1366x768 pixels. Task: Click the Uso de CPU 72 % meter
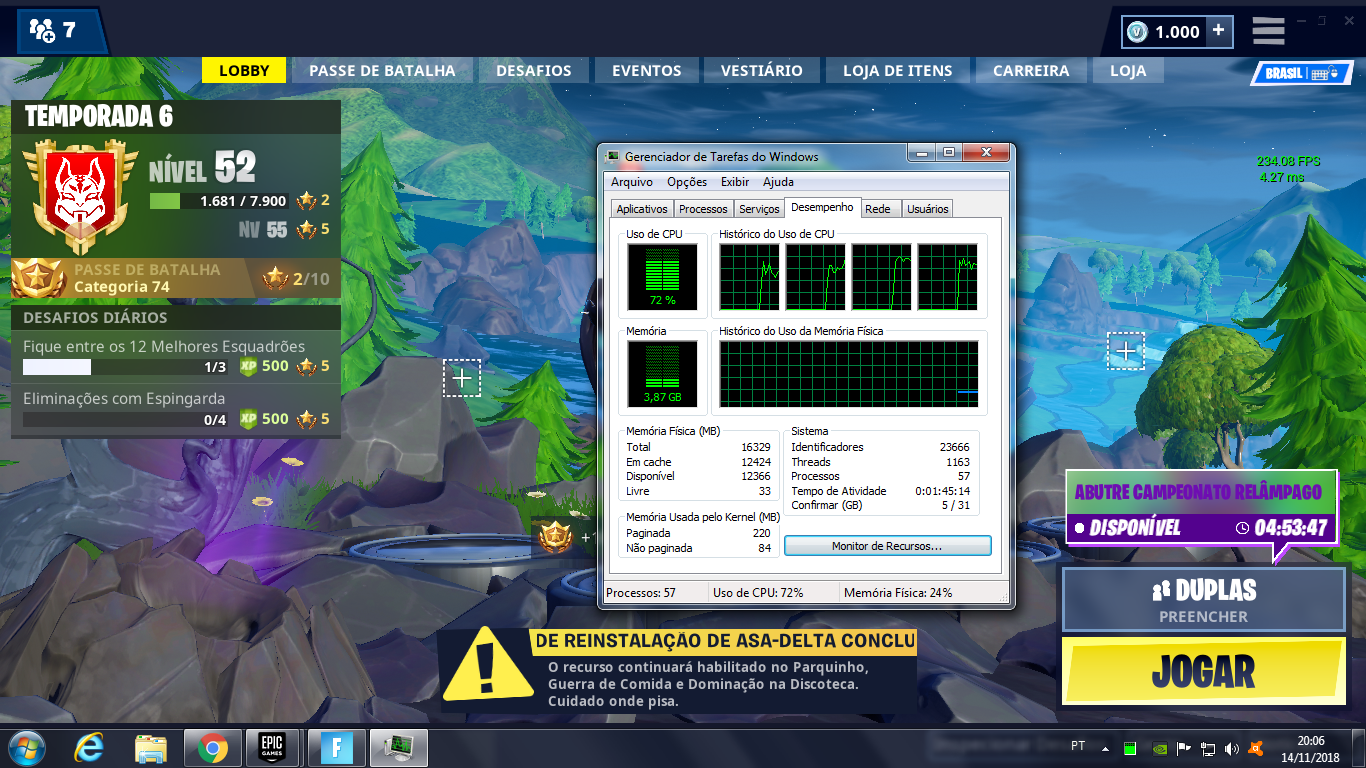[662, 277]
